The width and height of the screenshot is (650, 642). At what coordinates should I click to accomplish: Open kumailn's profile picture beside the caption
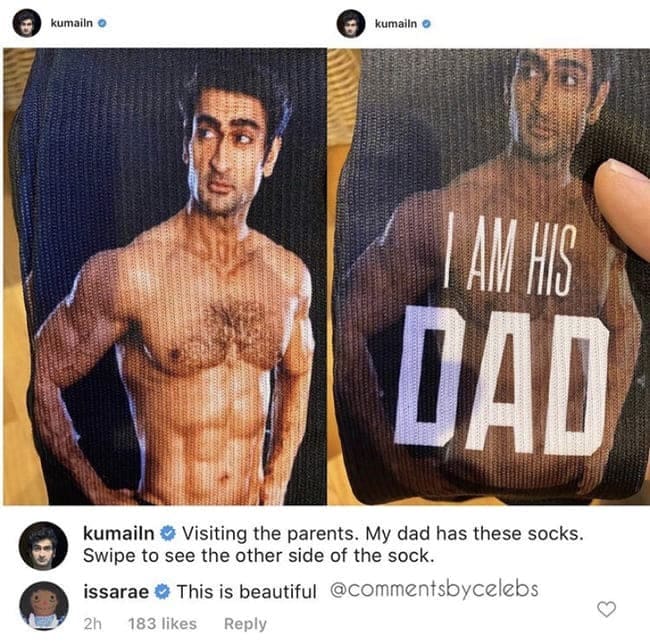pos(43,546)
